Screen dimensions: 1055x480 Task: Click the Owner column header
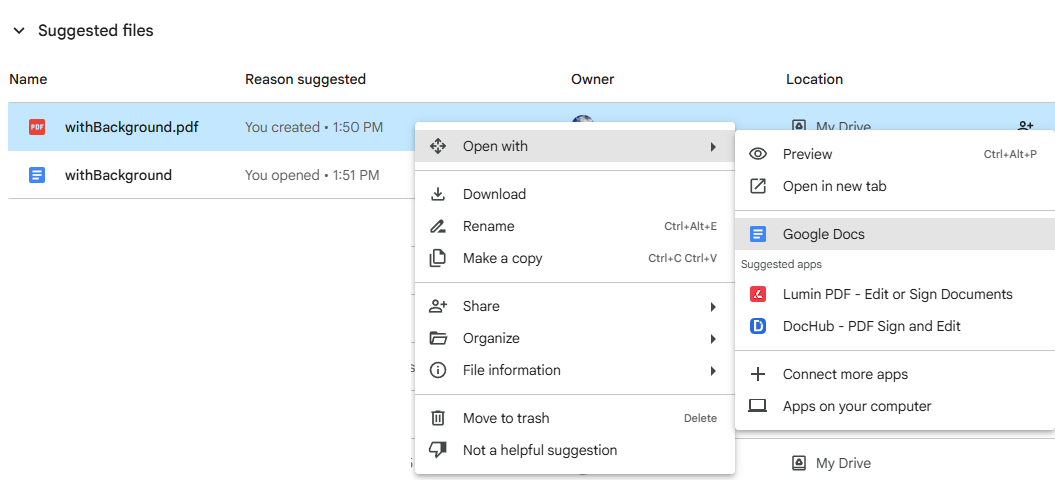(593, 79)
